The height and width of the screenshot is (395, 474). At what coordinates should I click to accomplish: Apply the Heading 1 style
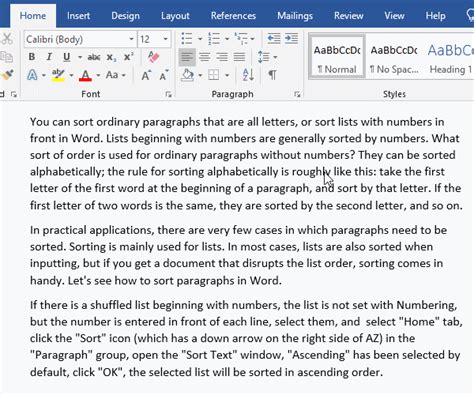click(450, 57)
